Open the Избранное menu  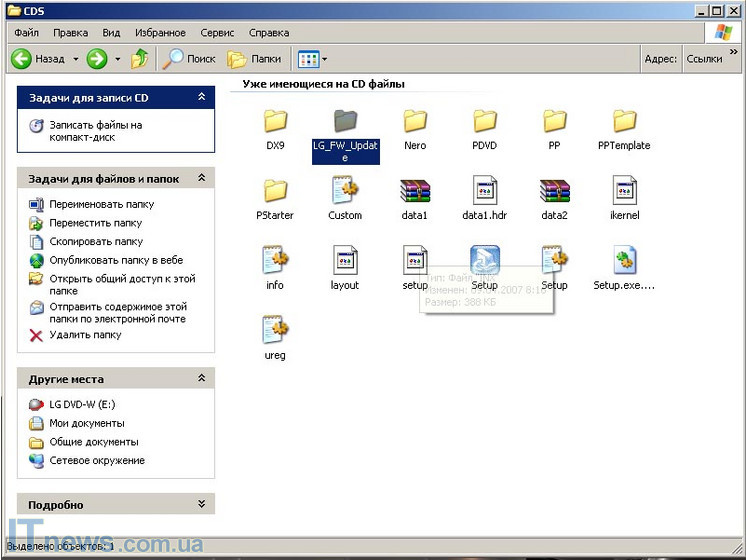coord(160,33)
